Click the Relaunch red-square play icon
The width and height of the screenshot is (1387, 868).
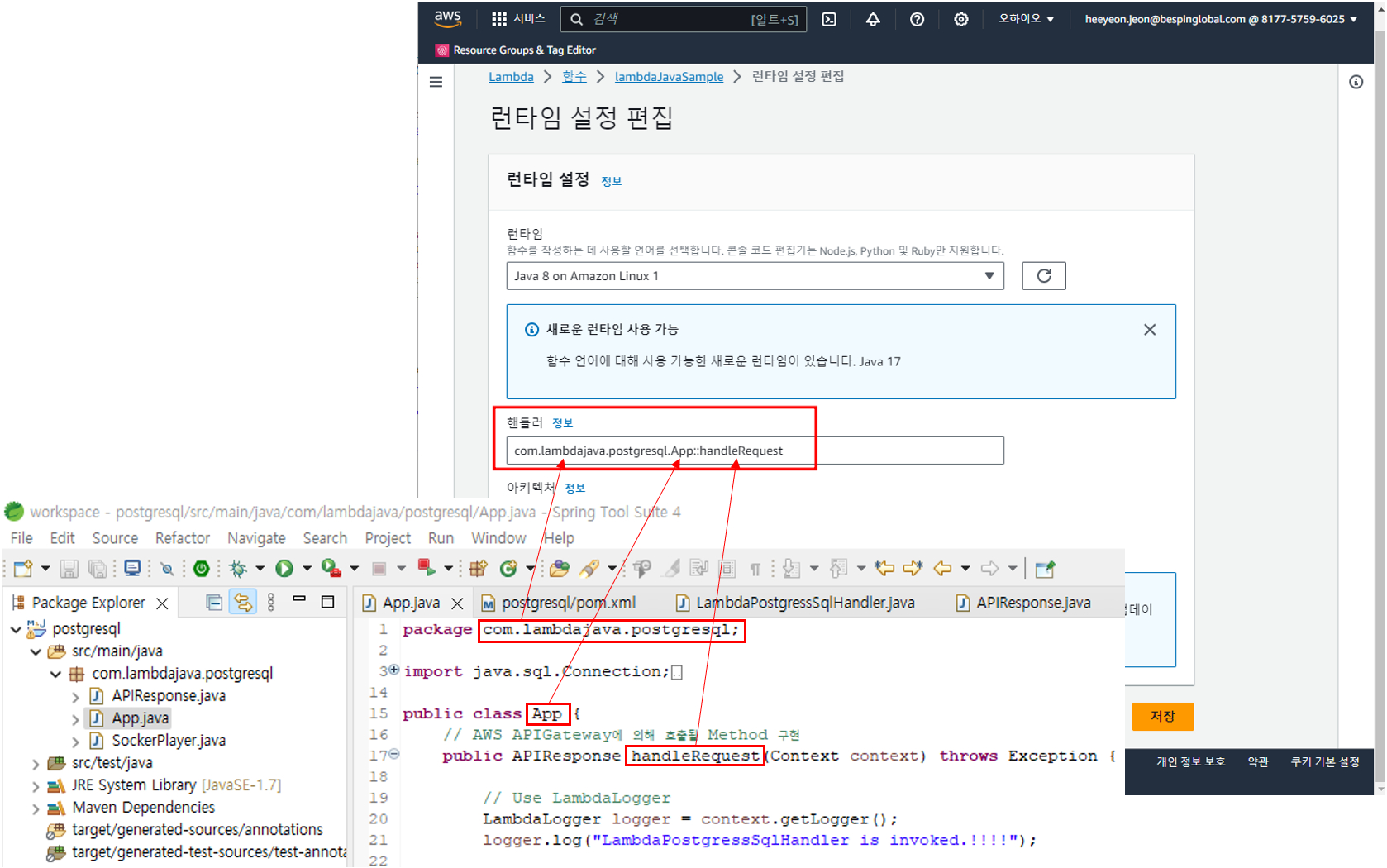pos(427,568)
